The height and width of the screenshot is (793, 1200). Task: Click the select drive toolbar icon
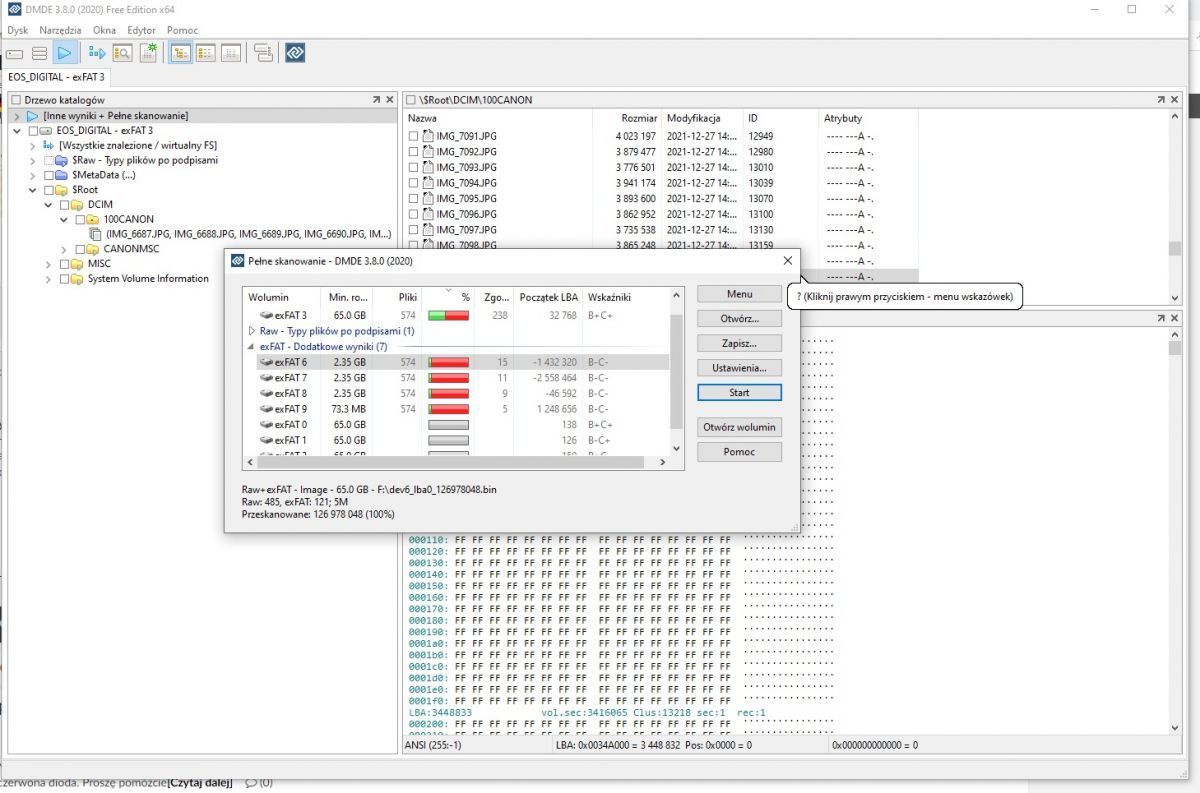pos(14,53)
